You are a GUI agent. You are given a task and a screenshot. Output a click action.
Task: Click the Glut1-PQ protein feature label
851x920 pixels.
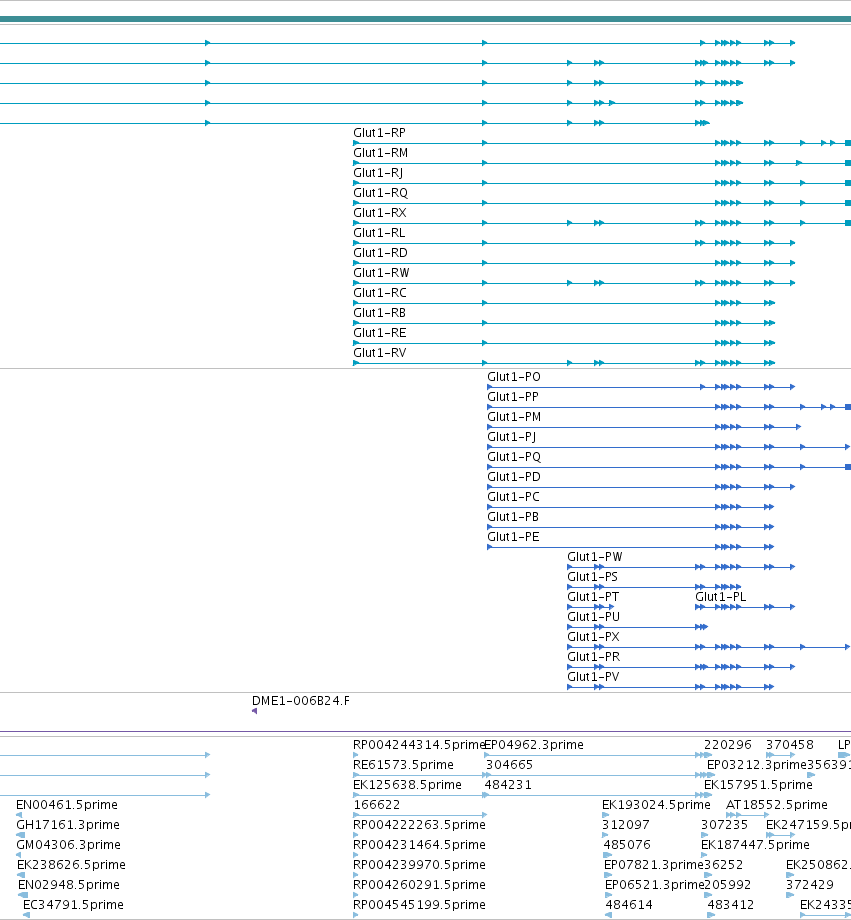pos(514,457)
